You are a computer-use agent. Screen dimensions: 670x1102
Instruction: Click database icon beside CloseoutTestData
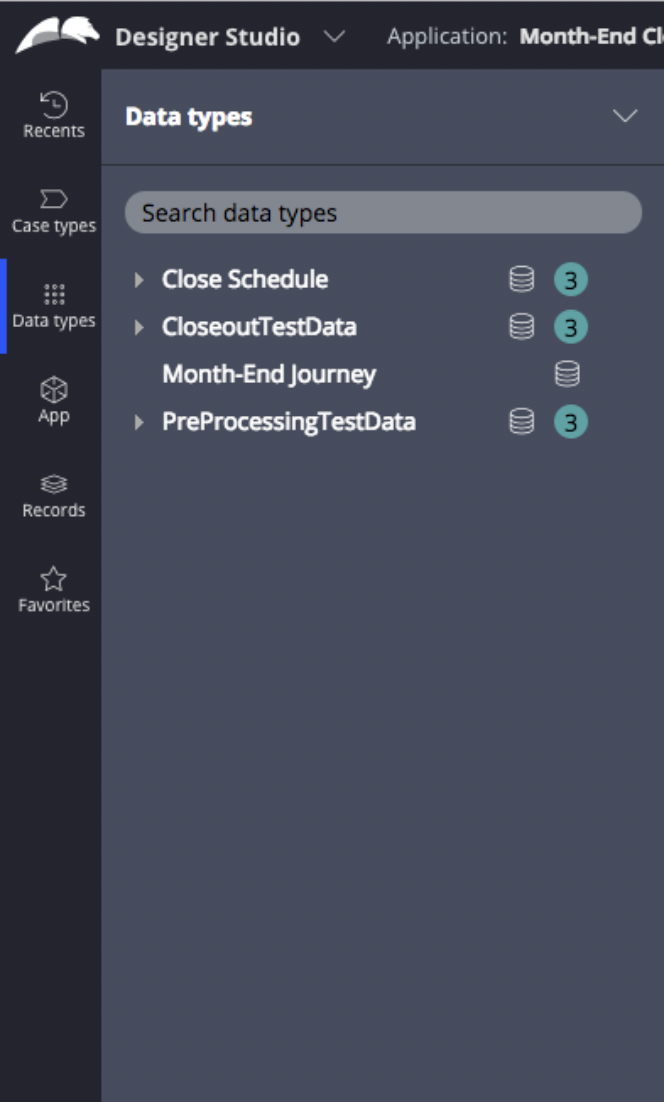coord(522,326)
